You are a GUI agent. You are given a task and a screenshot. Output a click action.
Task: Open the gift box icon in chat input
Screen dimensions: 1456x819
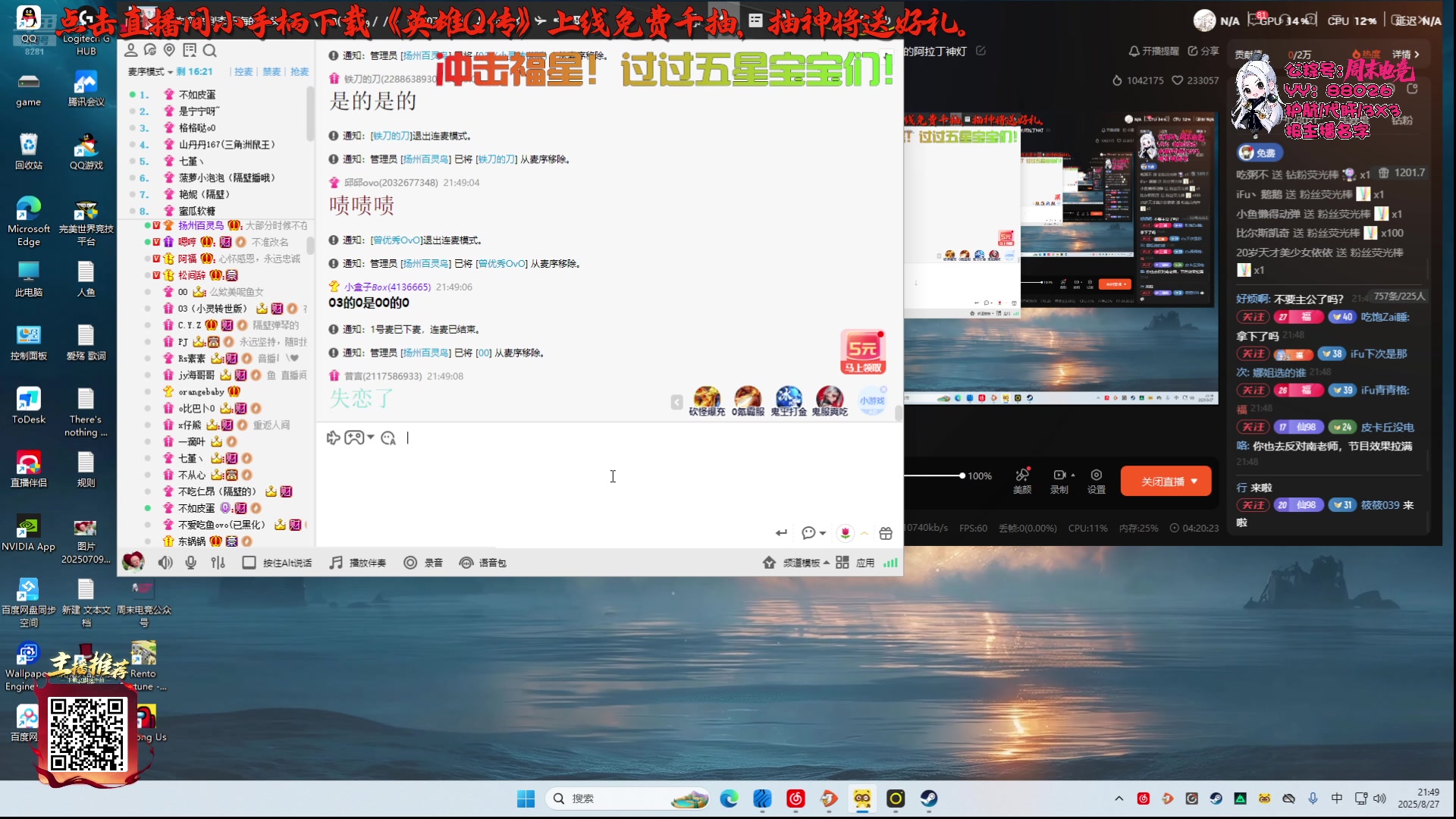pos(886,533)
